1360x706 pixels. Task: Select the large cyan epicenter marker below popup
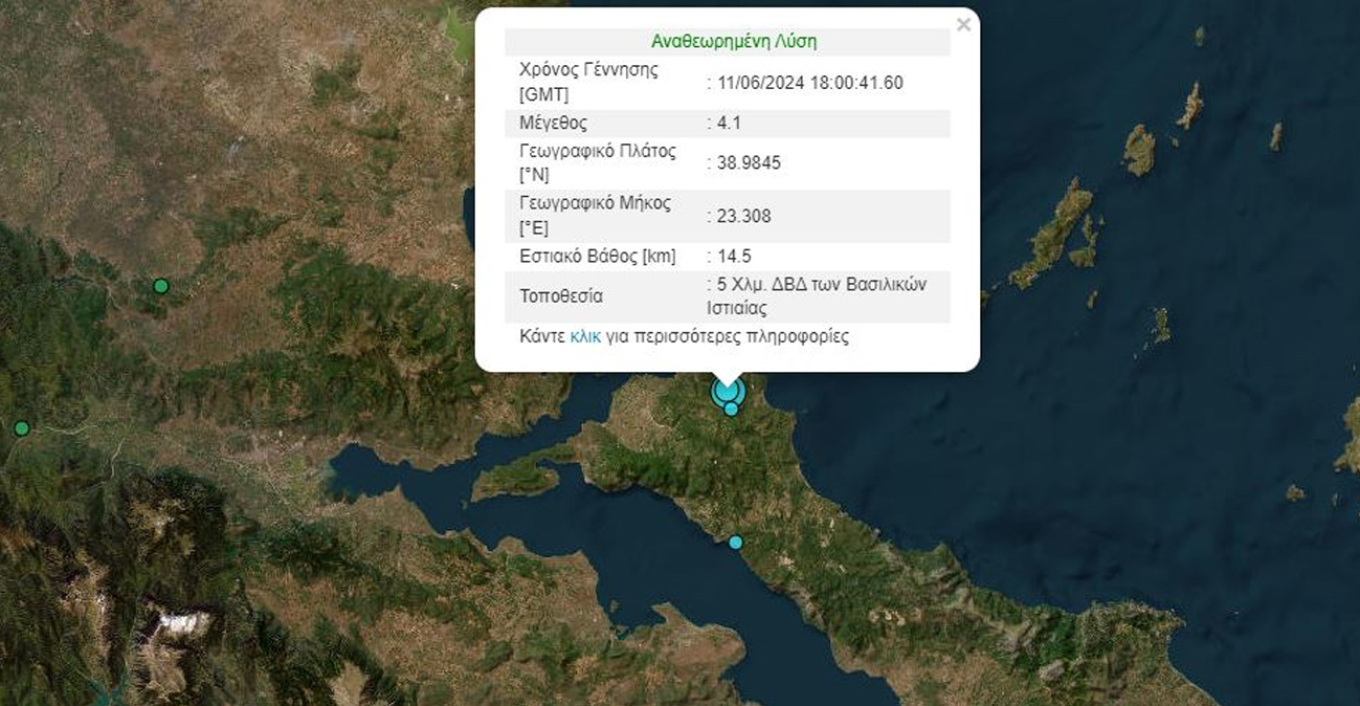coord(726,390)
